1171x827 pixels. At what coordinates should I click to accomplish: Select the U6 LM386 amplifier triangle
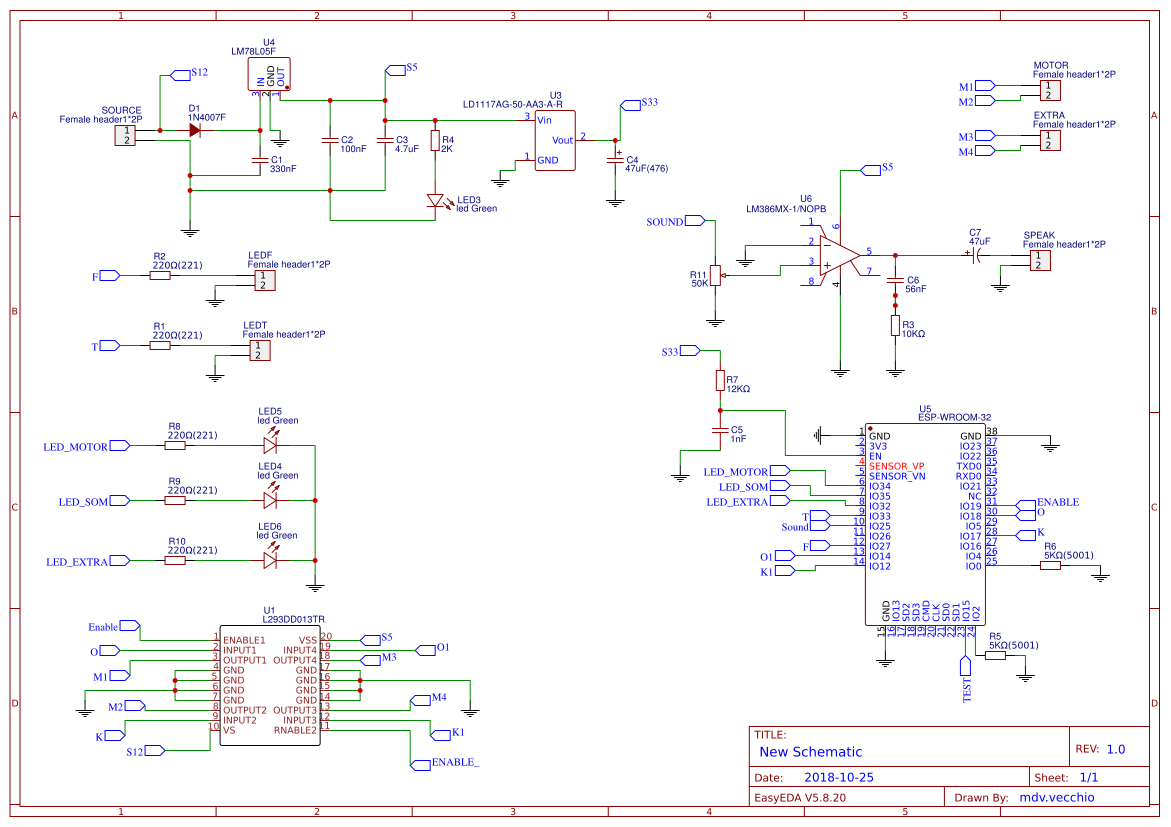click(839, 255)
